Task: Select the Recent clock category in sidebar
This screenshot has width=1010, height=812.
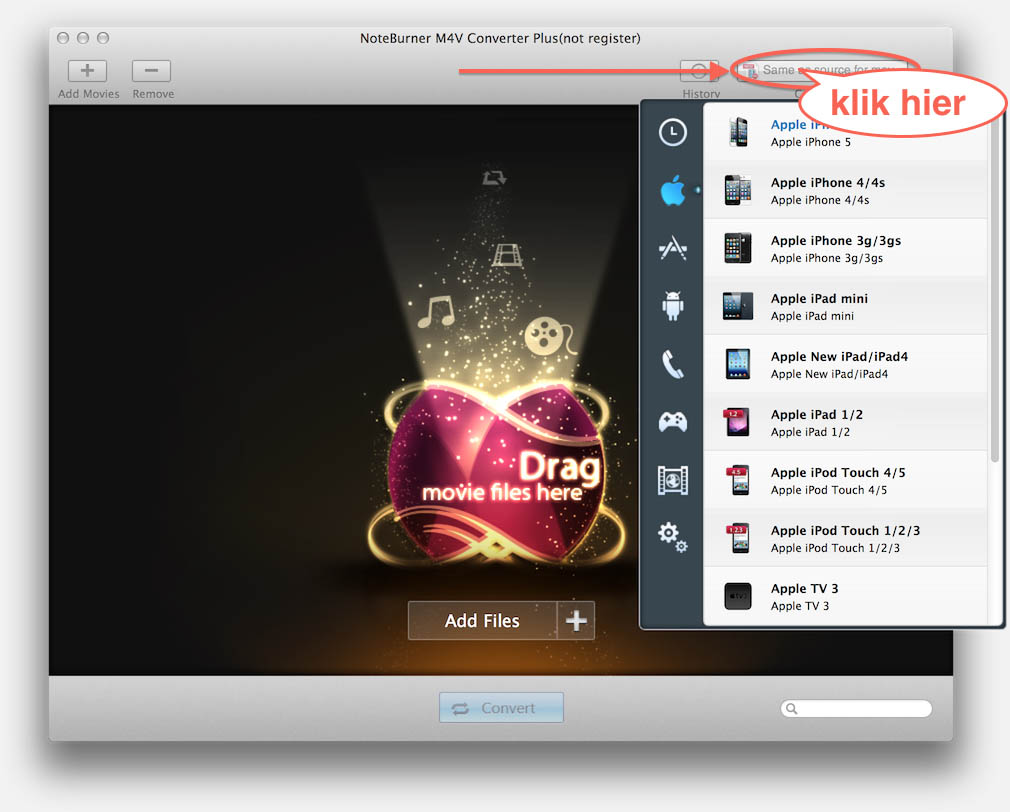Action: coord(672,132)
